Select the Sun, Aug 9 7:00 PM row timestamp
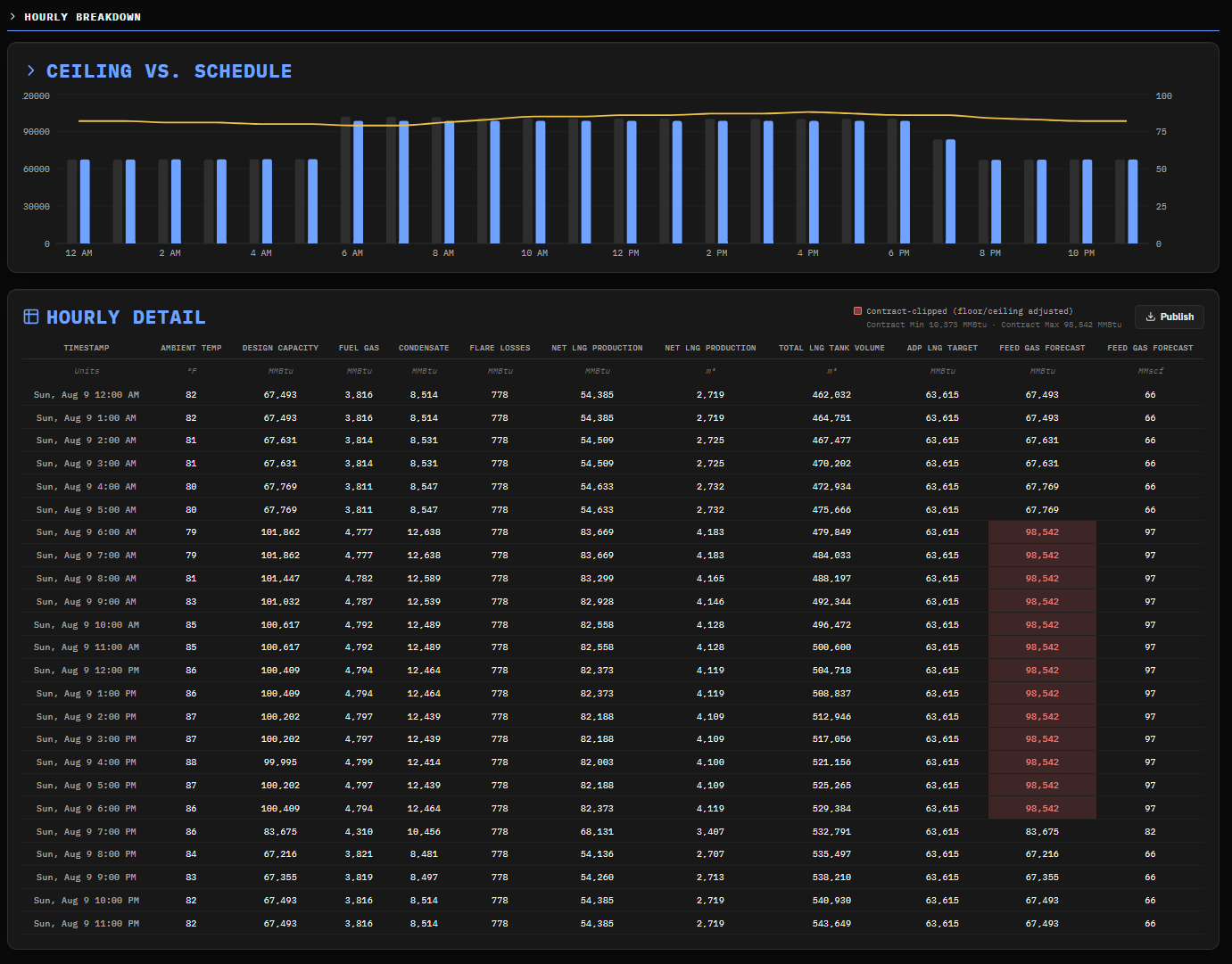 (x=87, y=832)
